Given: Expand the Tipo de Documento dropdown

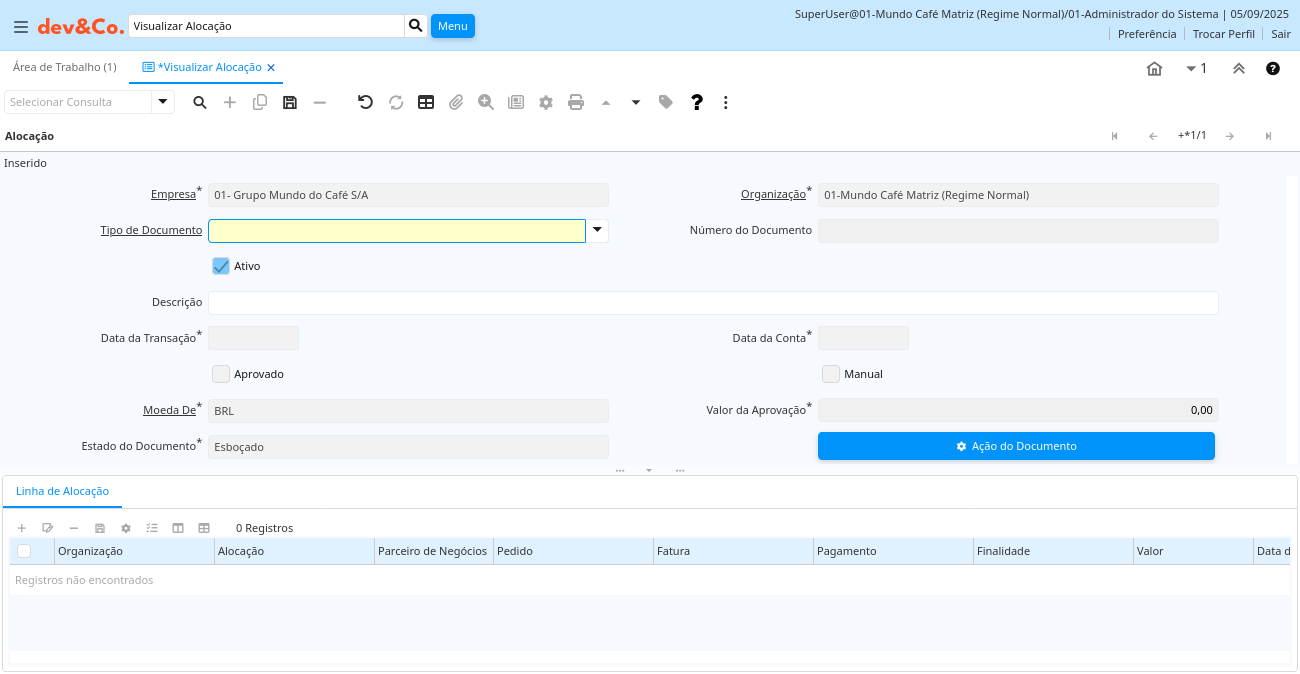Looking at the screenshot, I should [x=597, y=231].
